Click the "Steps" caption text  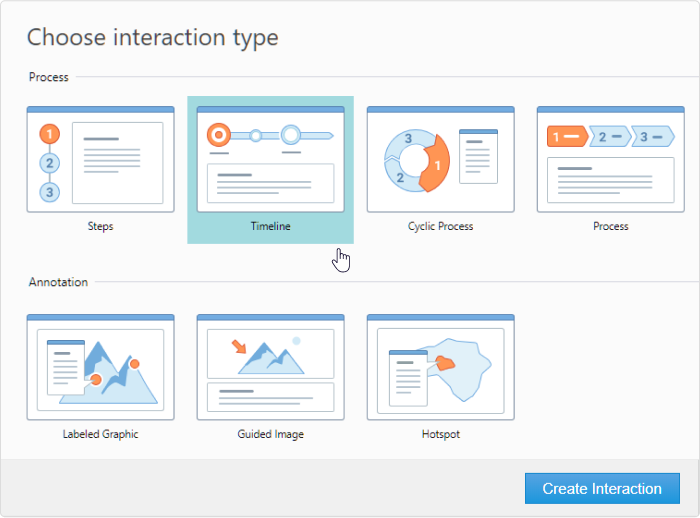[x=100, y=226]
